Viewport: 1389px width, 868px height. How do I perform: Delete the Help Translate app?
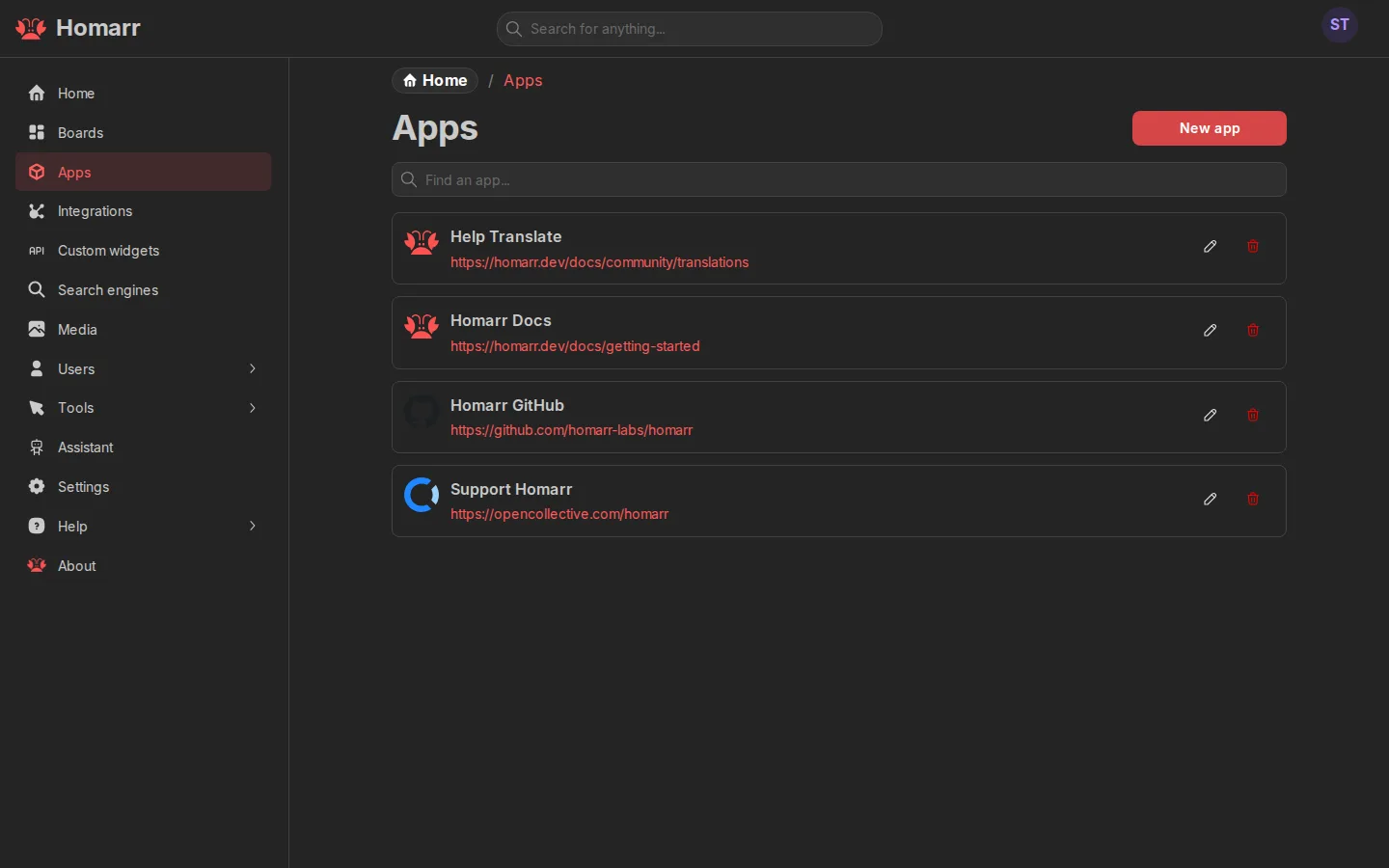[1253, 247]
